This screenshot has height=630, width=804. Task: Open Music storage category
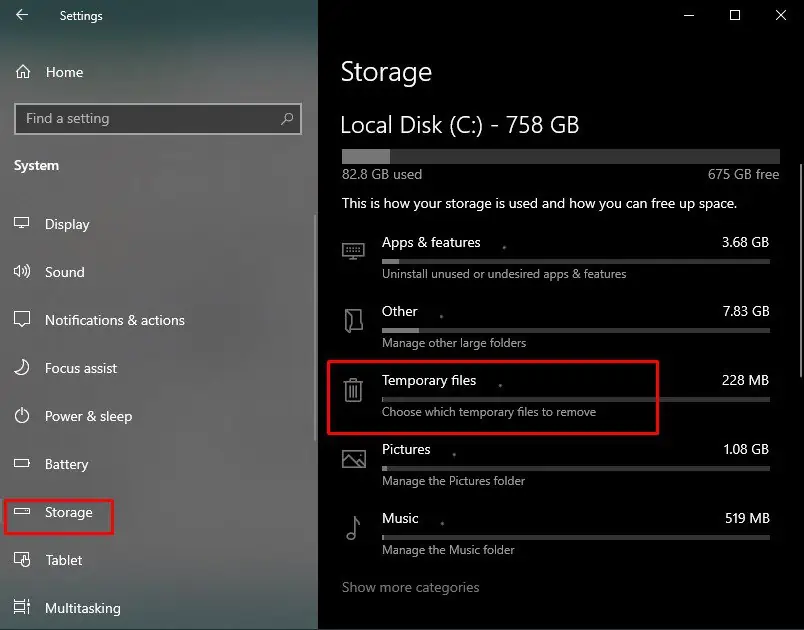[556, 534]
